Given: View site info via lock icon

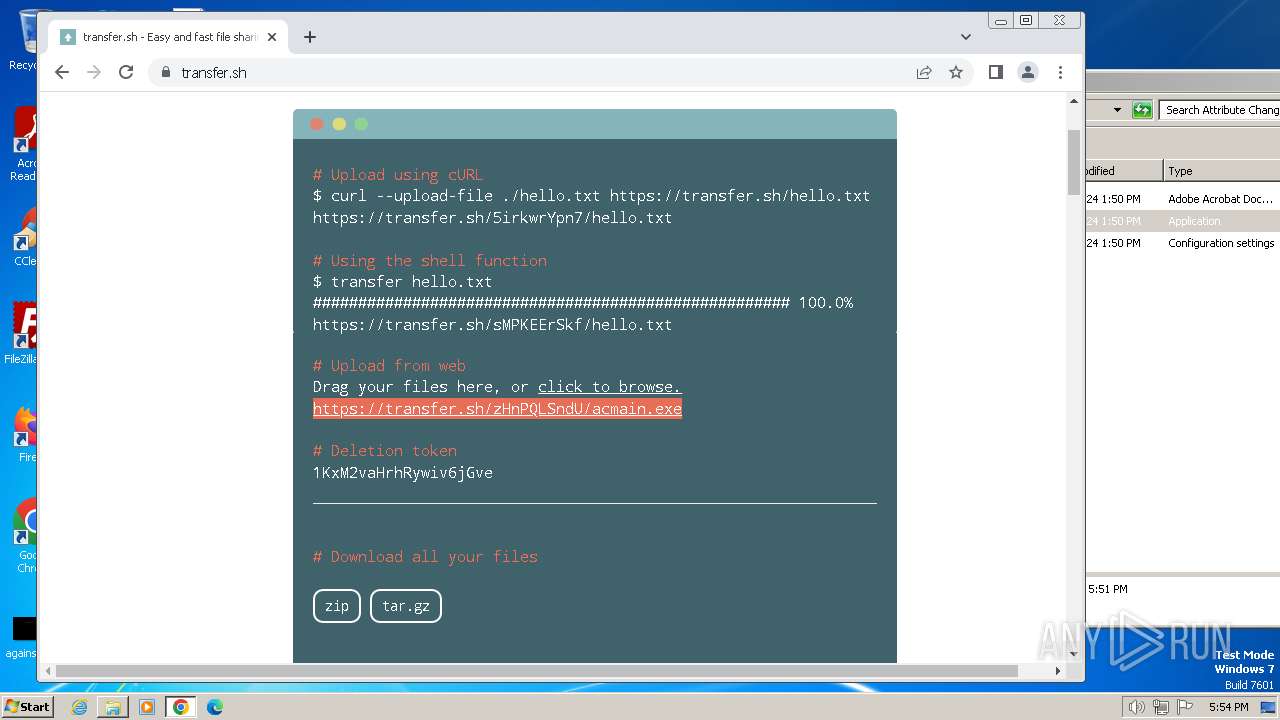Looking at the screenshot, I should [x=166, y=72].
